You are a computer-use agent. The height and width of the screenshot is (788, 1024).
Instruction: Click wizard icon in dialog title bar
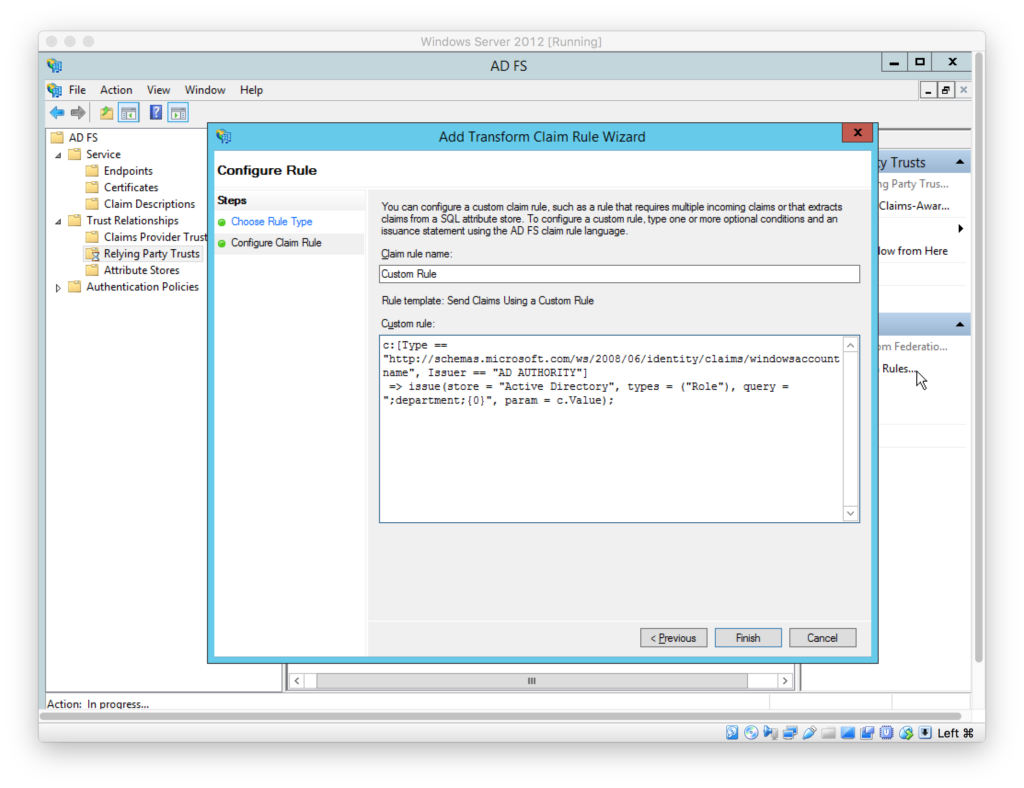[x=224, y=136]
